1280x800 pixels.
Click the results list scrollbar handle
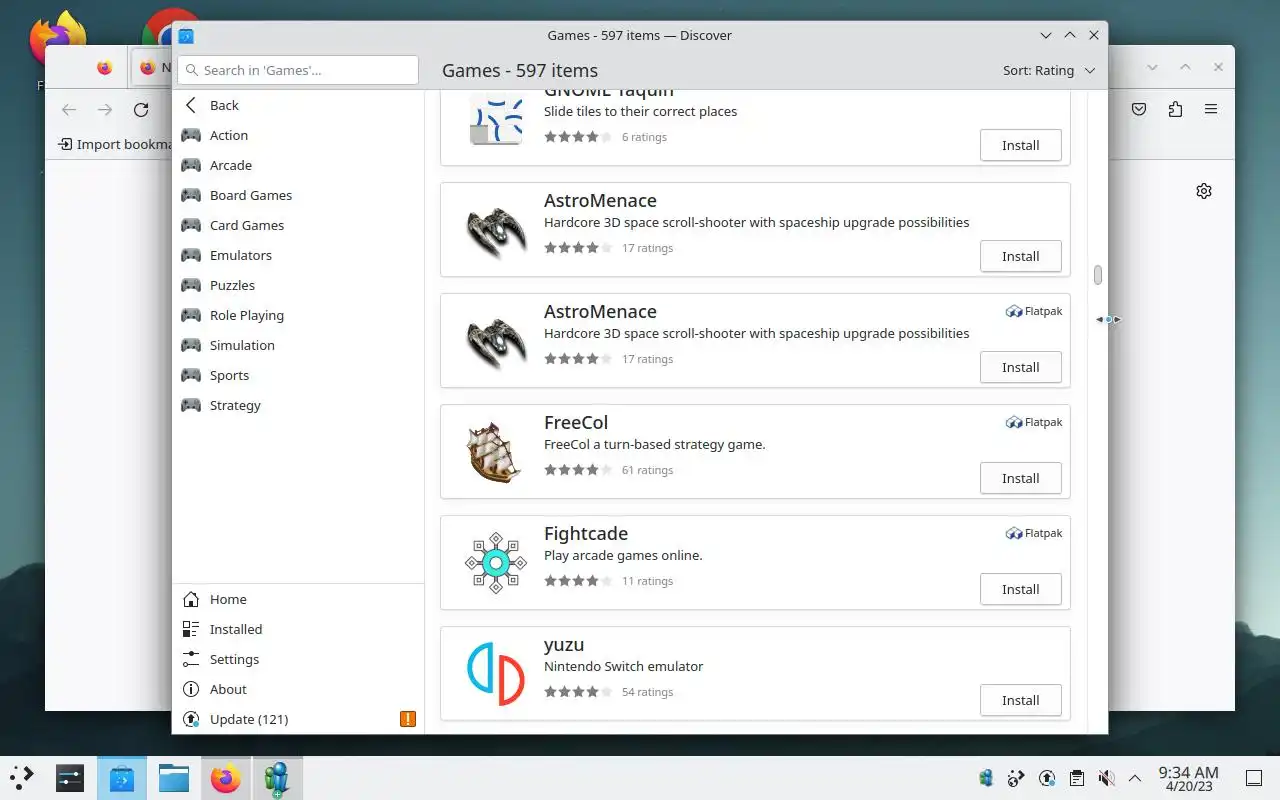click(x=1098, y=274)
